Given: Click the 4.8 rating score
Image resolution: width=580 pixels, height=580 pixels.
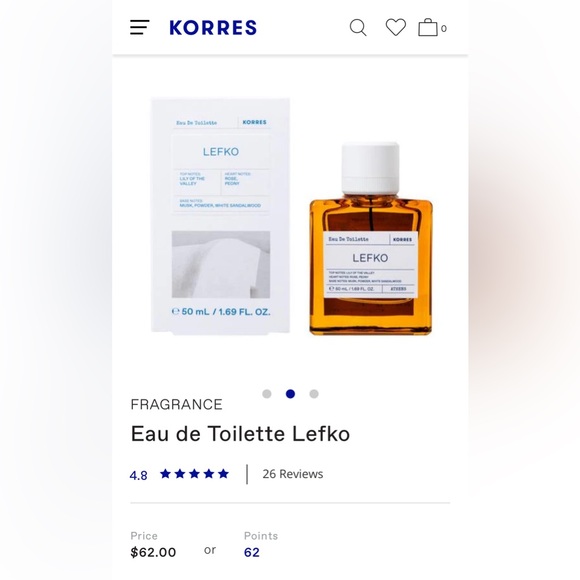Looking at the screenshot, I should coord(138,475).
